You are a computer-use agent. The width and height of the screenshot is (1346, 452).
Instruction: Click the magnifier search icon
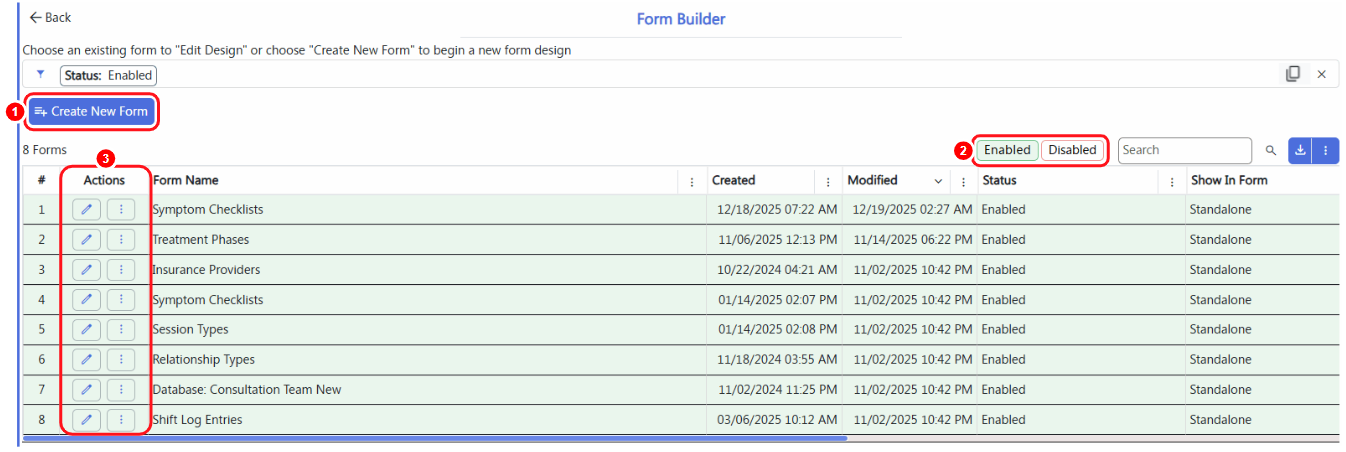(1271, 150)
